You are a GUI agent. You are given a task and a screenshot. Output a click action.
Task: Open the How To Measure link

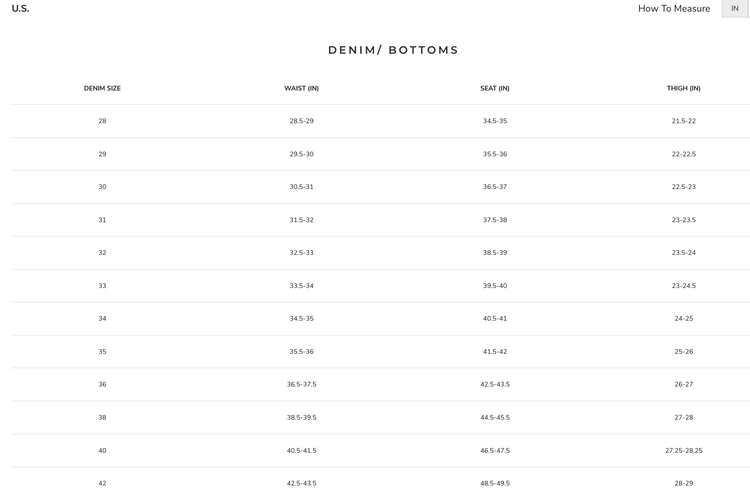point(674,9)
